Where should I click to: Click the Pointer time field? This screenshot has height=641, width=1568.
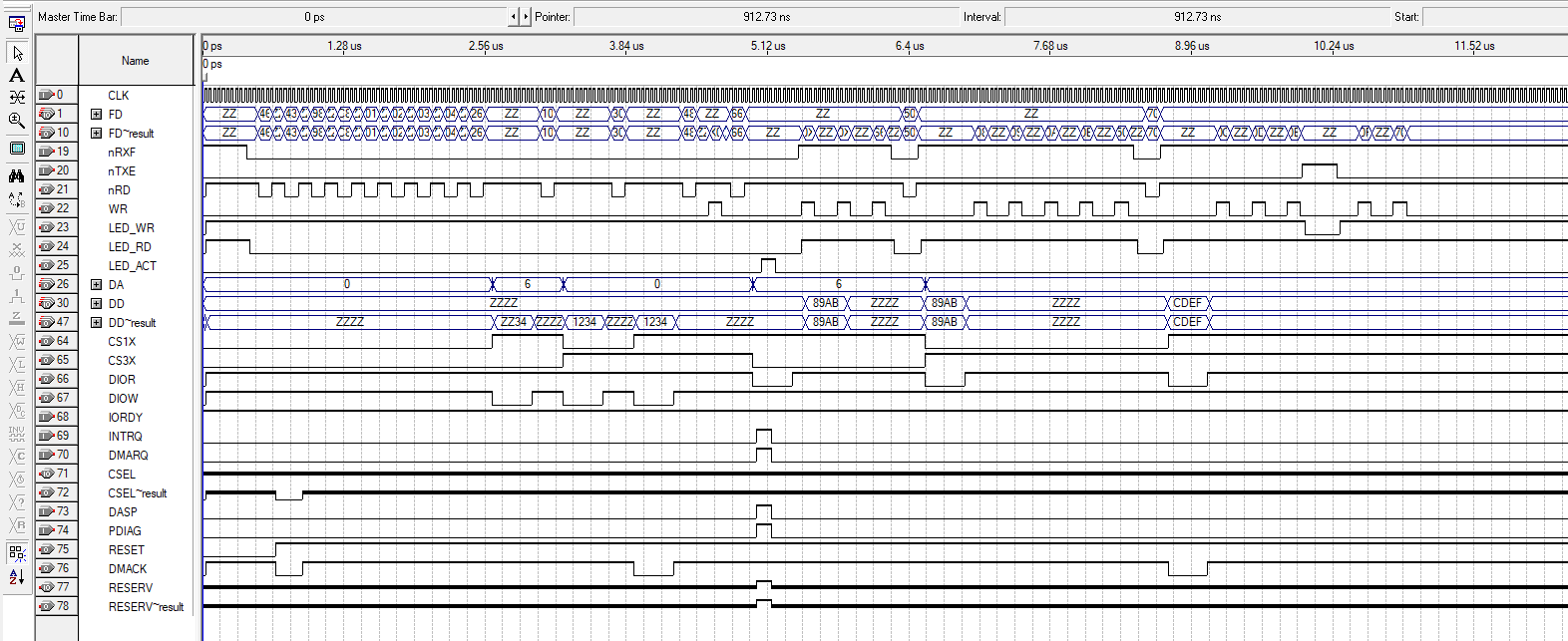click(x=766, y=16)
